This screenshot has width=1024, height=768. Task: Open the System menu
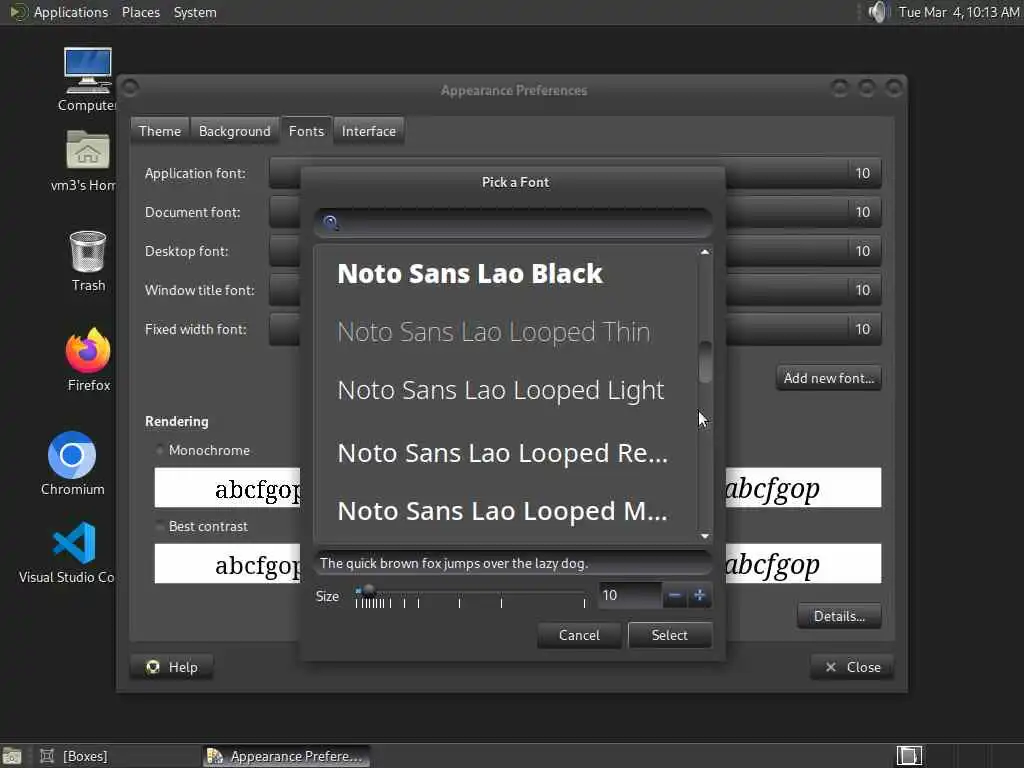click(195, 12)
